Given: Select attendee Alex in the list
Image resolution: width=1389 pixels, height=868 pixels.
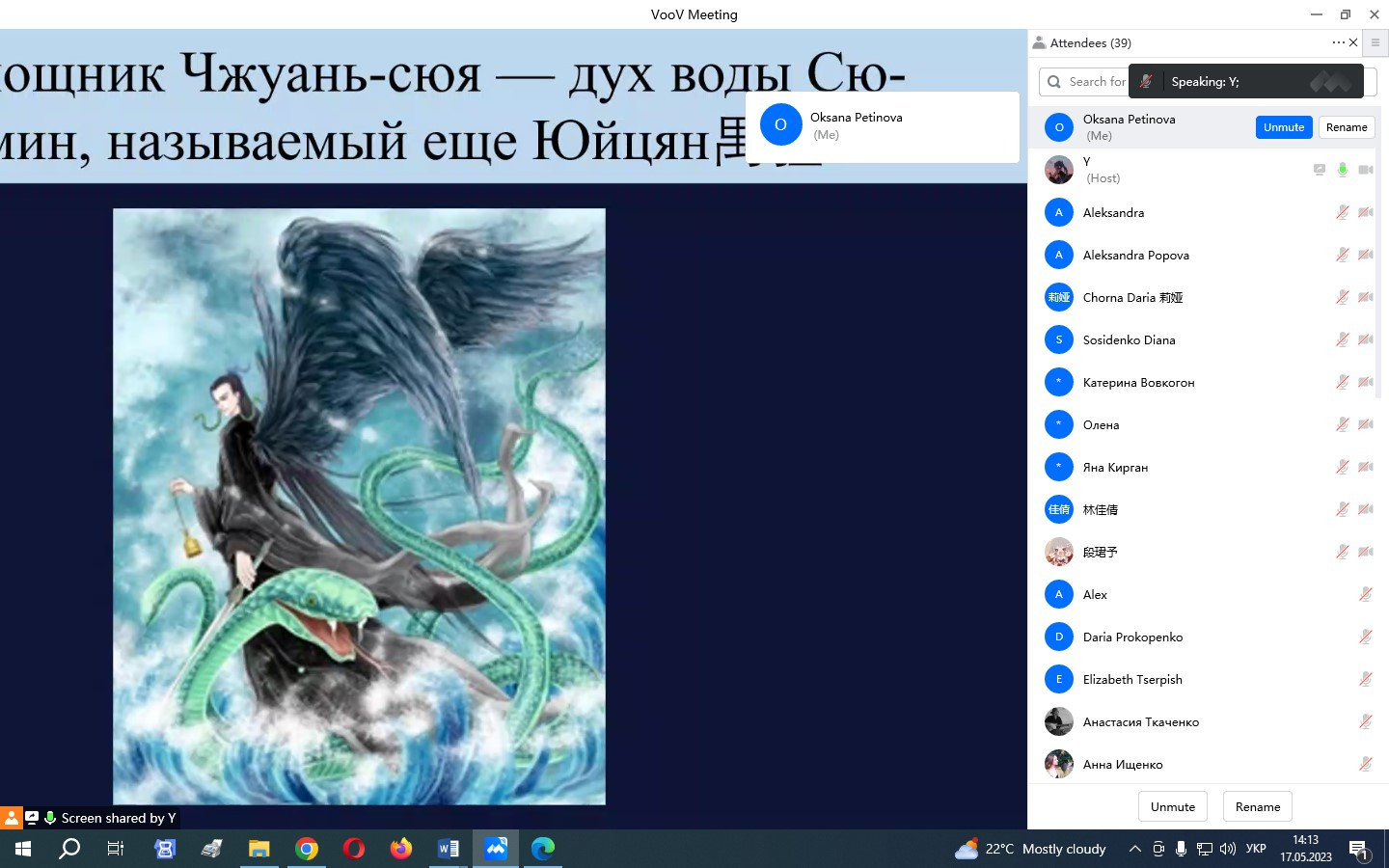Looking at the screenshot, I should pos(1206,594).
